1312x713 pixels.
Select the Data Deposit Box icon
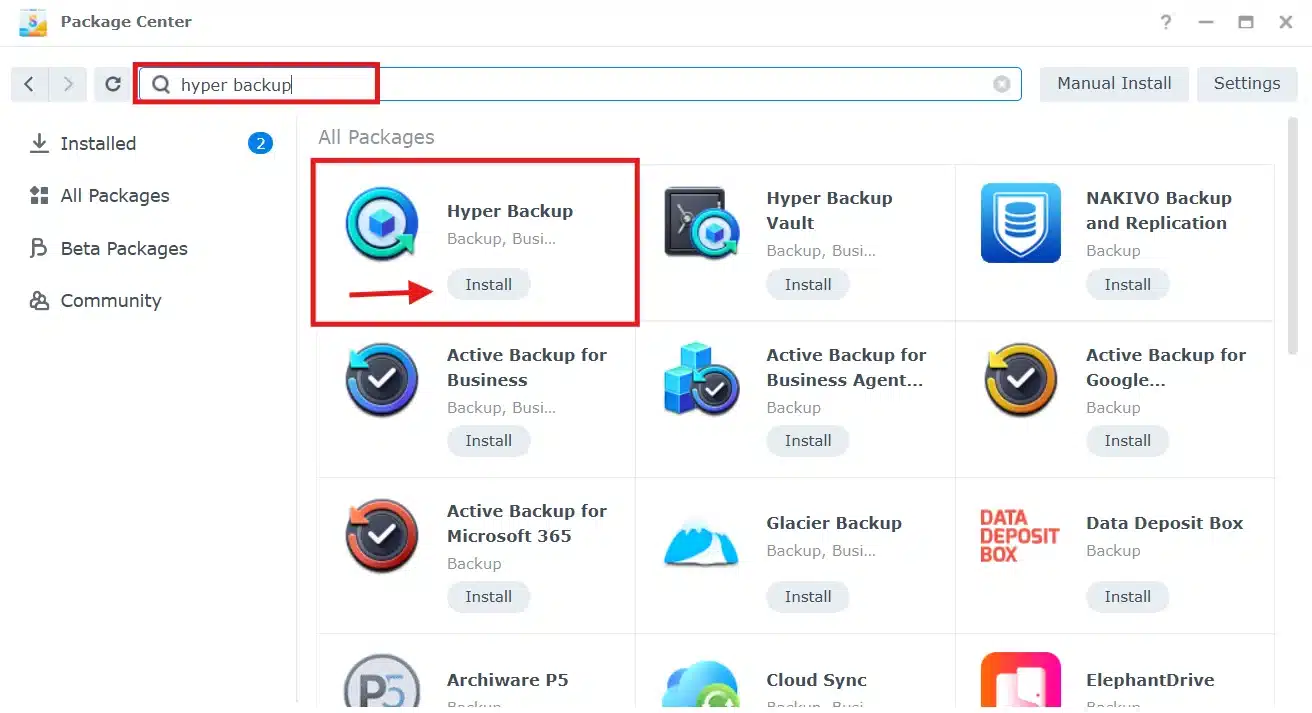(x=1020, y=536)
